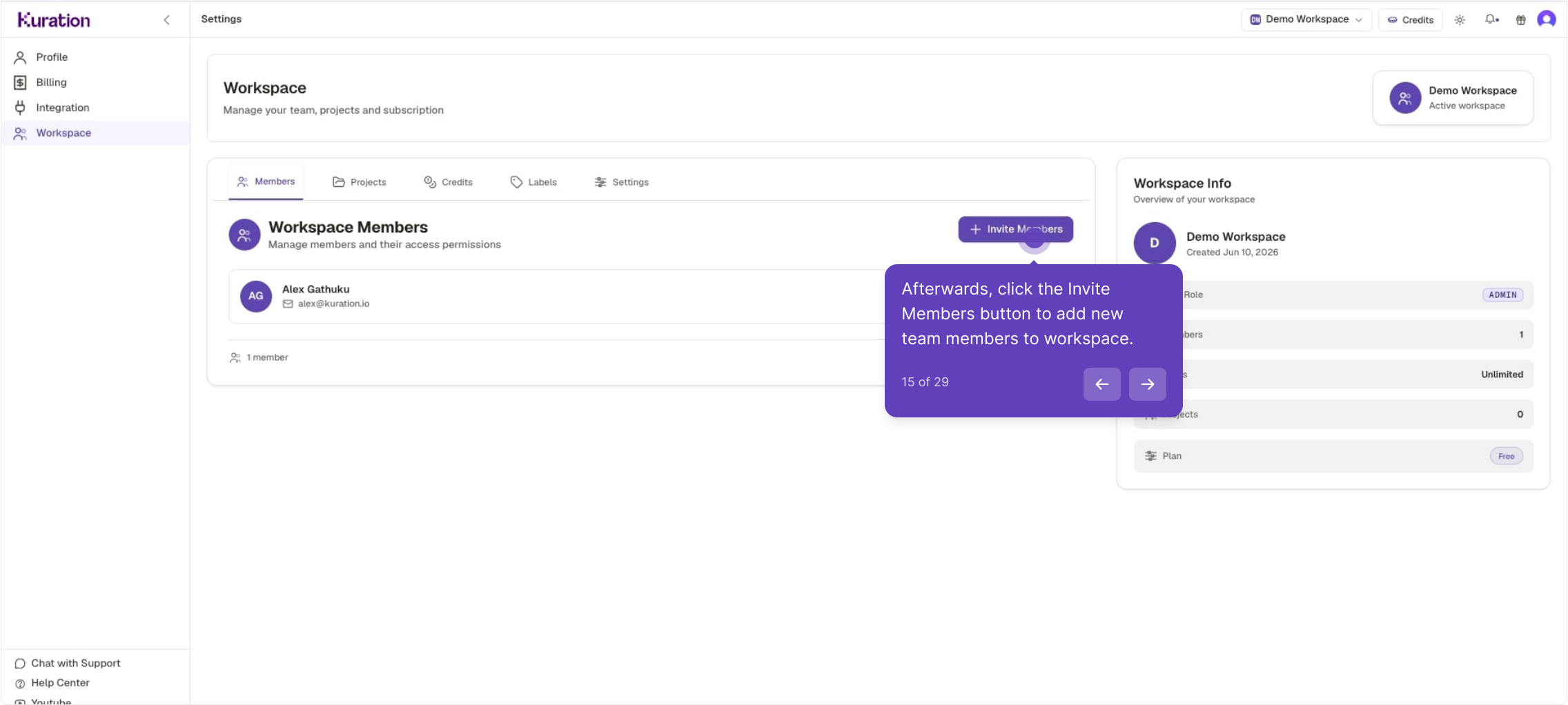Open notifications bell icon
This screenshot has width=1568, height=705.
point(1491,19)
